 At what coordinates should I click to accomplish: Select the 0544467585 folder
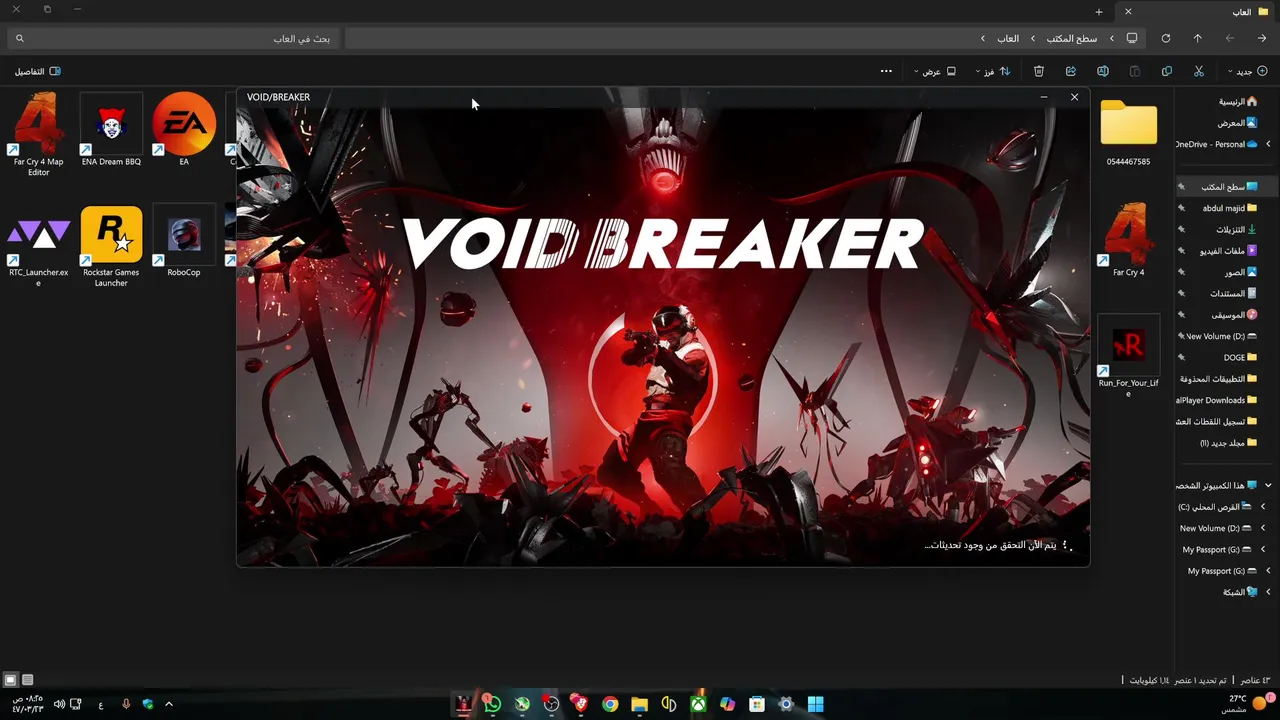click(1128, 130)
